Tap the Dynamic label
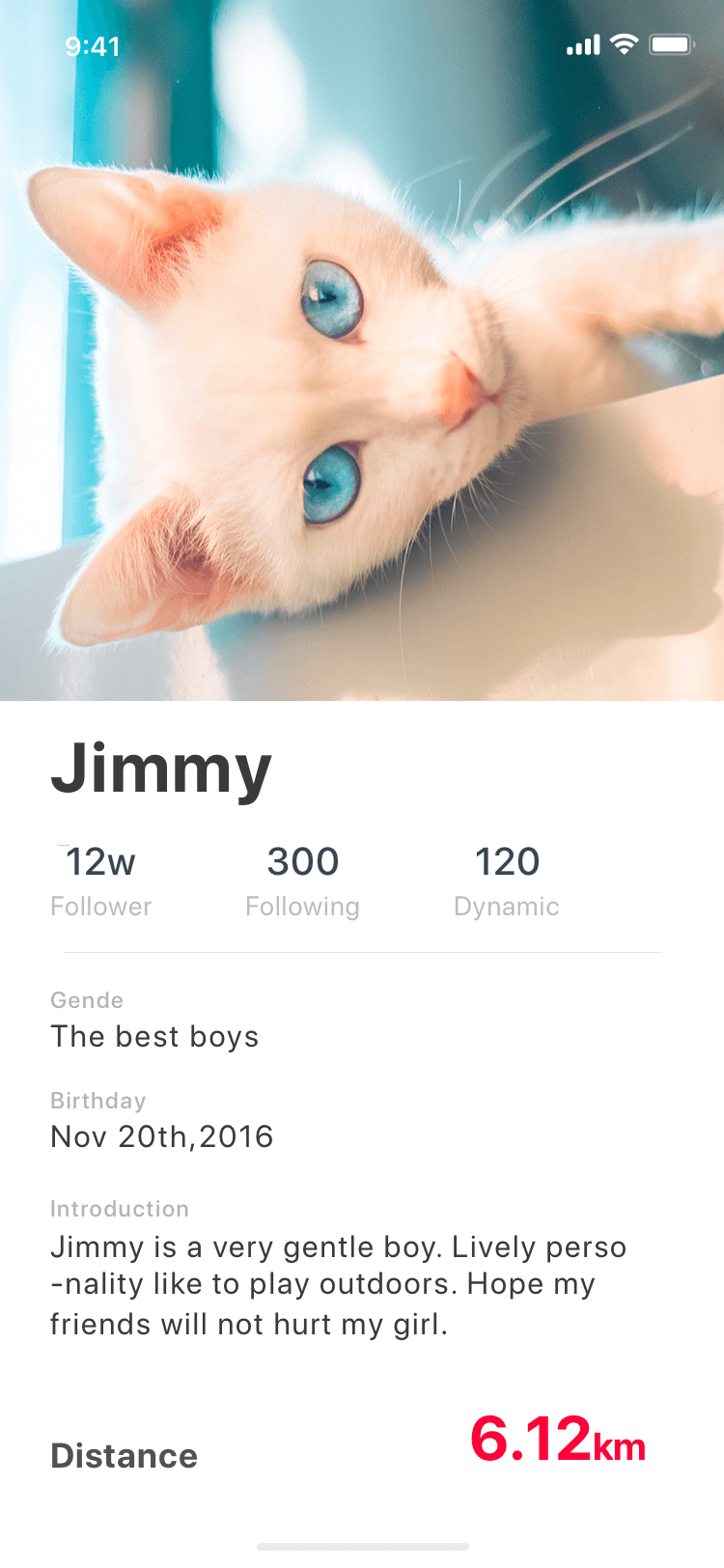Viewport: 724px width, 1568px height. (507, 908)
